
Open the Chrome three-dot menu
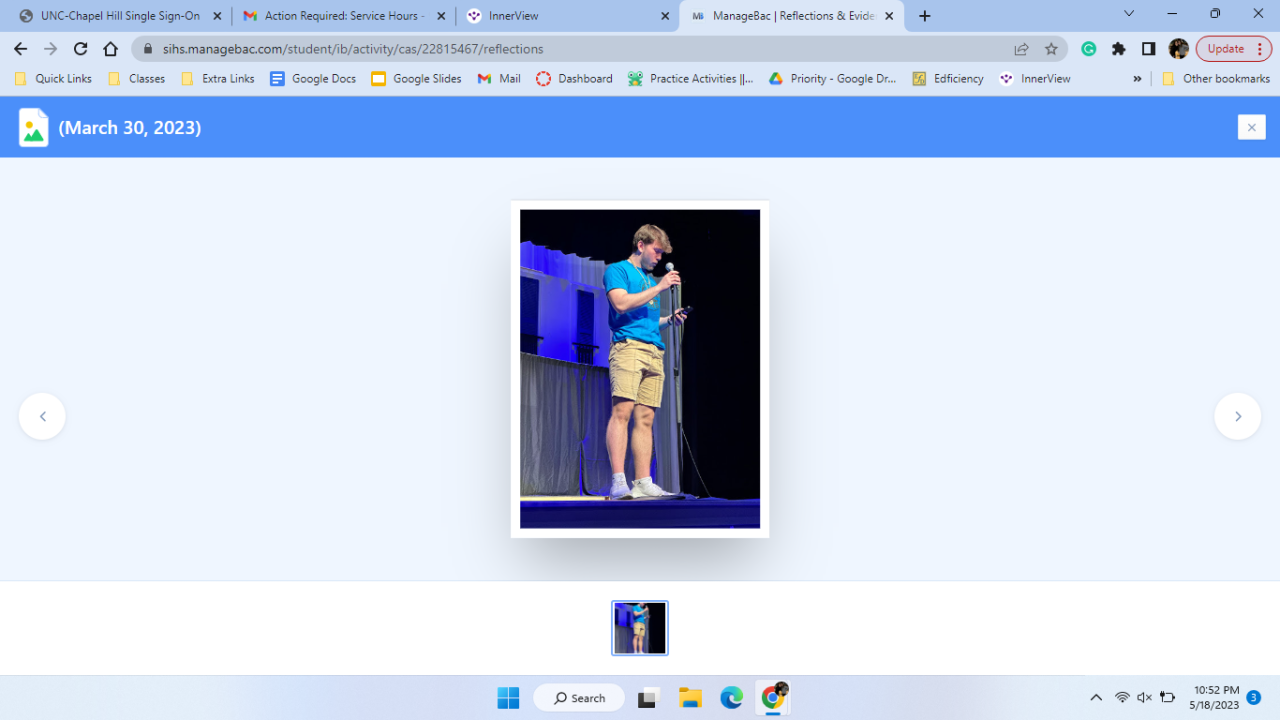[x=1260, y=49]
